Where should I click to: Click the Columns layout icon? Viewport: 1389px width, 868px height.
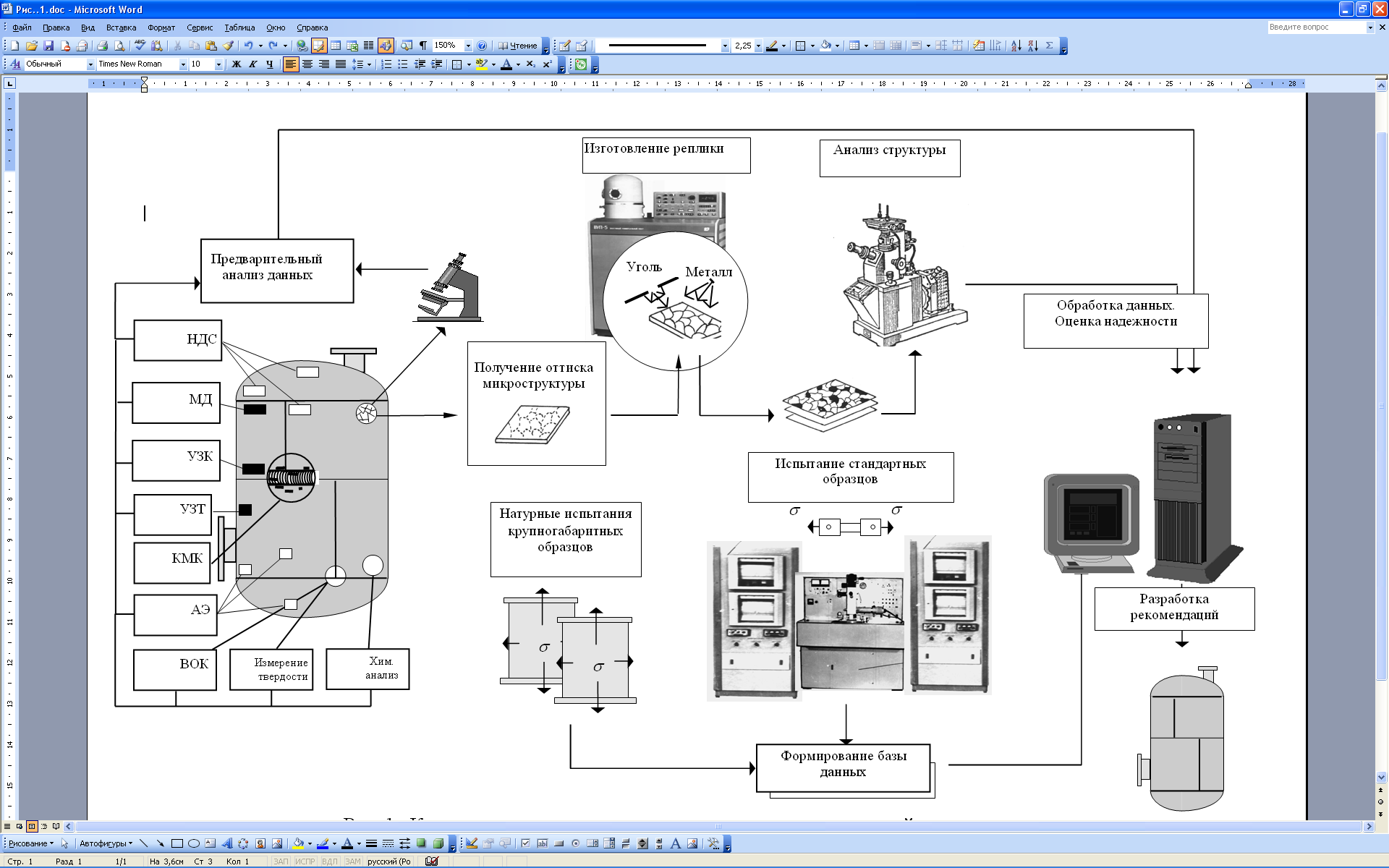369,46
